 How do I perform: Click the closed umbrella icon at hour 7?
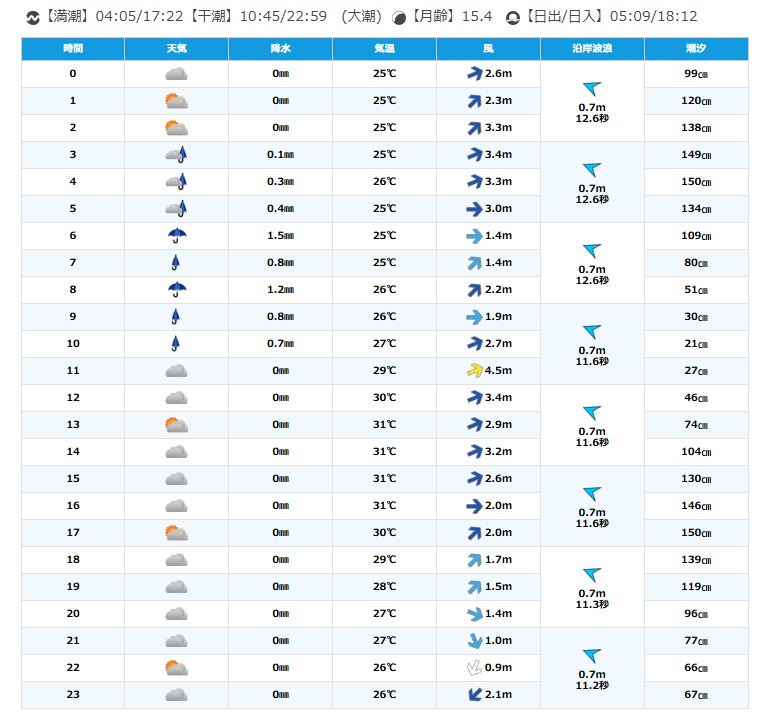[175, 263]
